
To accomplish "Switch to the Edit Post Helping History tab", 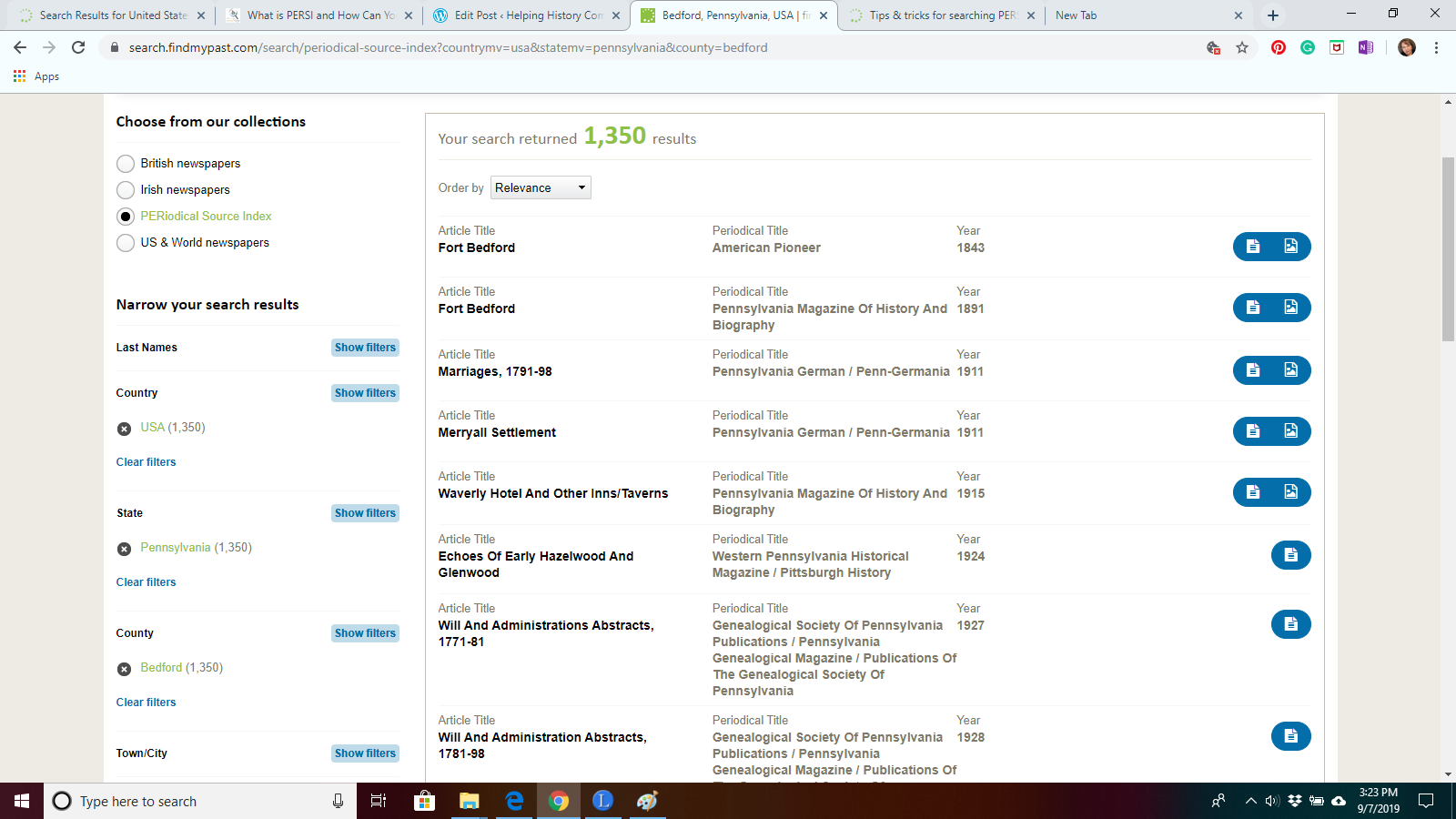I will tap(528, 15).
